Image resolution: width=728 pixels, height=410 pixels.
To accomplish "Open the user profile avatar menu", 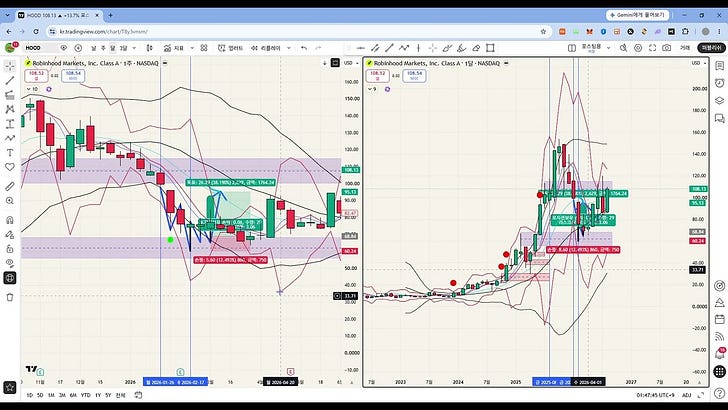I will [9, 47].
